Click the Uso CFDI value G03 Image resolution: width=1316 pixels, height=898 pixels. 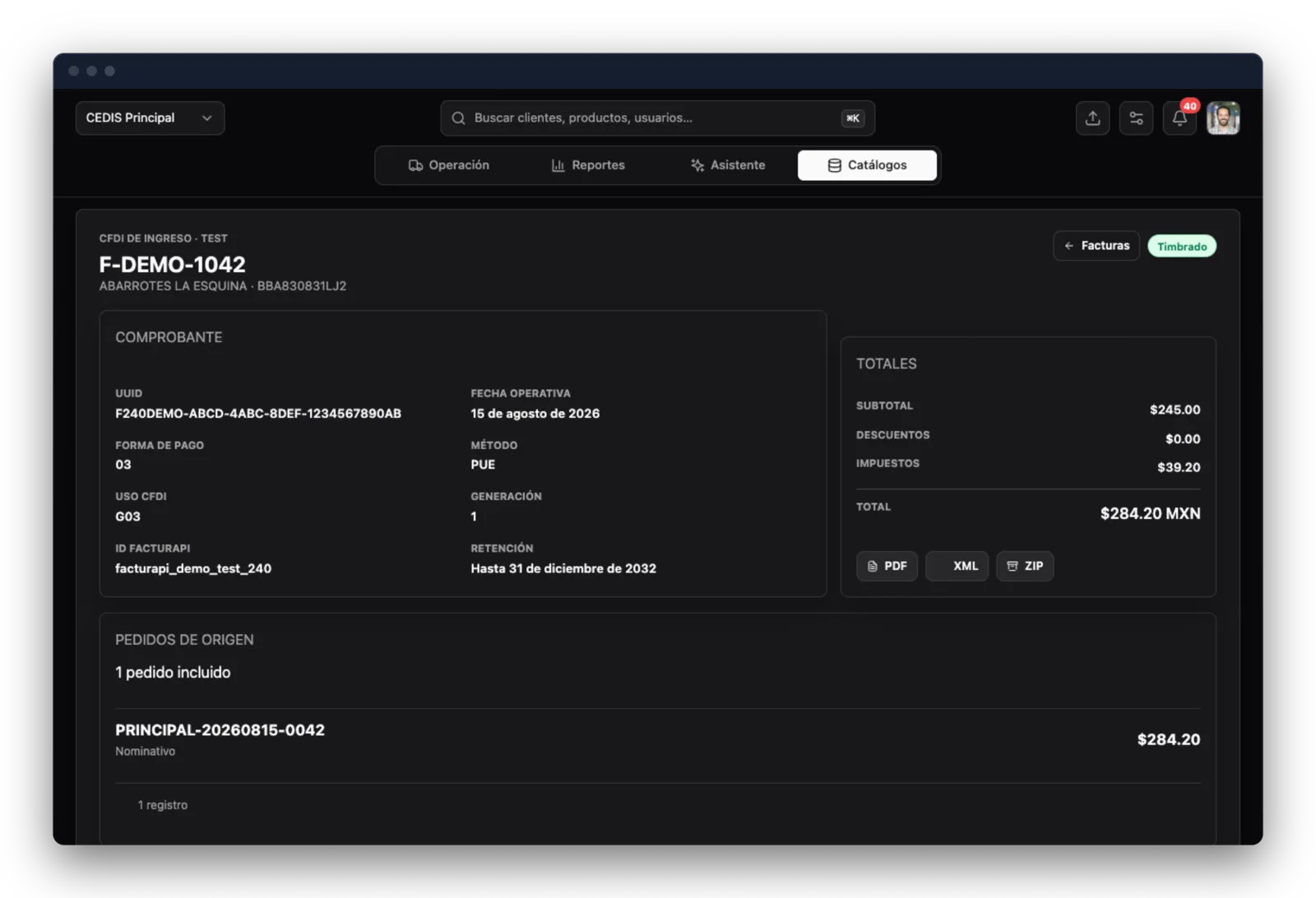coord(127,516)
